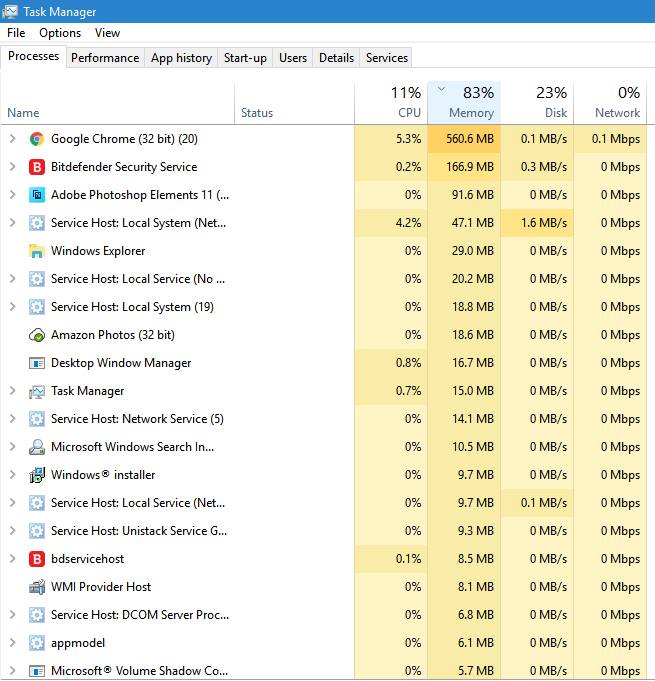
Task: Expand the Windows installer process group
Action: point(13,475)
